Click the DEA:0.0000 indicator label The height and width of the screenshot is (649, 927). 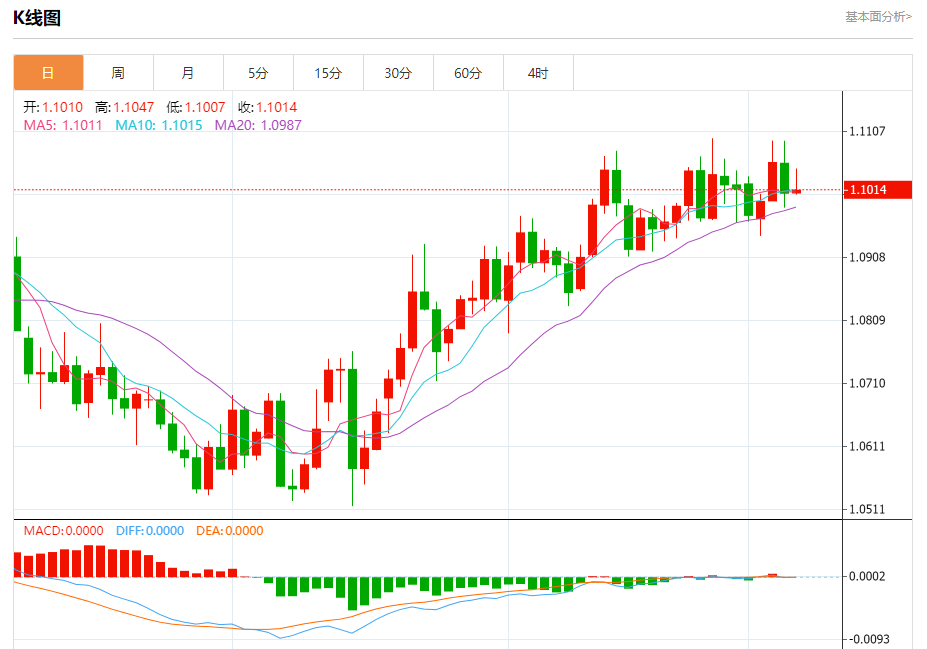(229, 531)
